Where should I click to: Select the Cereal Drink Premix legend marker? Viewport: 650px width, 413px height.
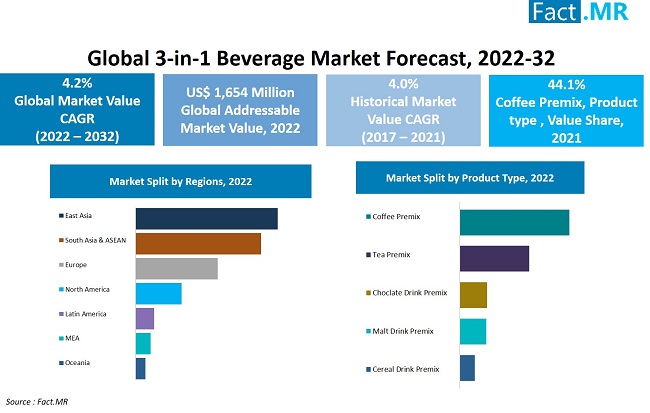coord(368,369)
